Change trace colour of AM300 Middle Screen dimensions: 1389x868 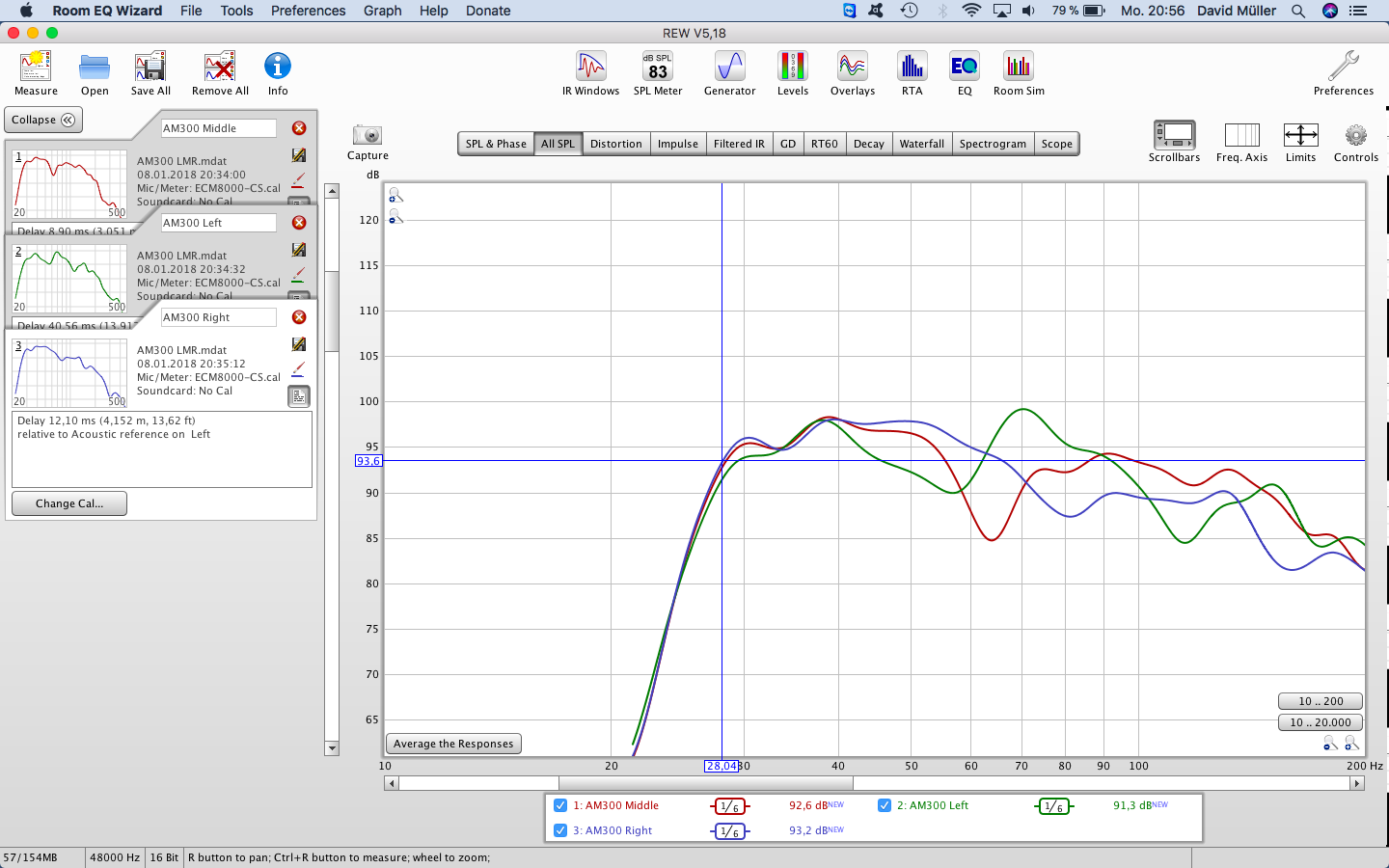pos(298,180)
